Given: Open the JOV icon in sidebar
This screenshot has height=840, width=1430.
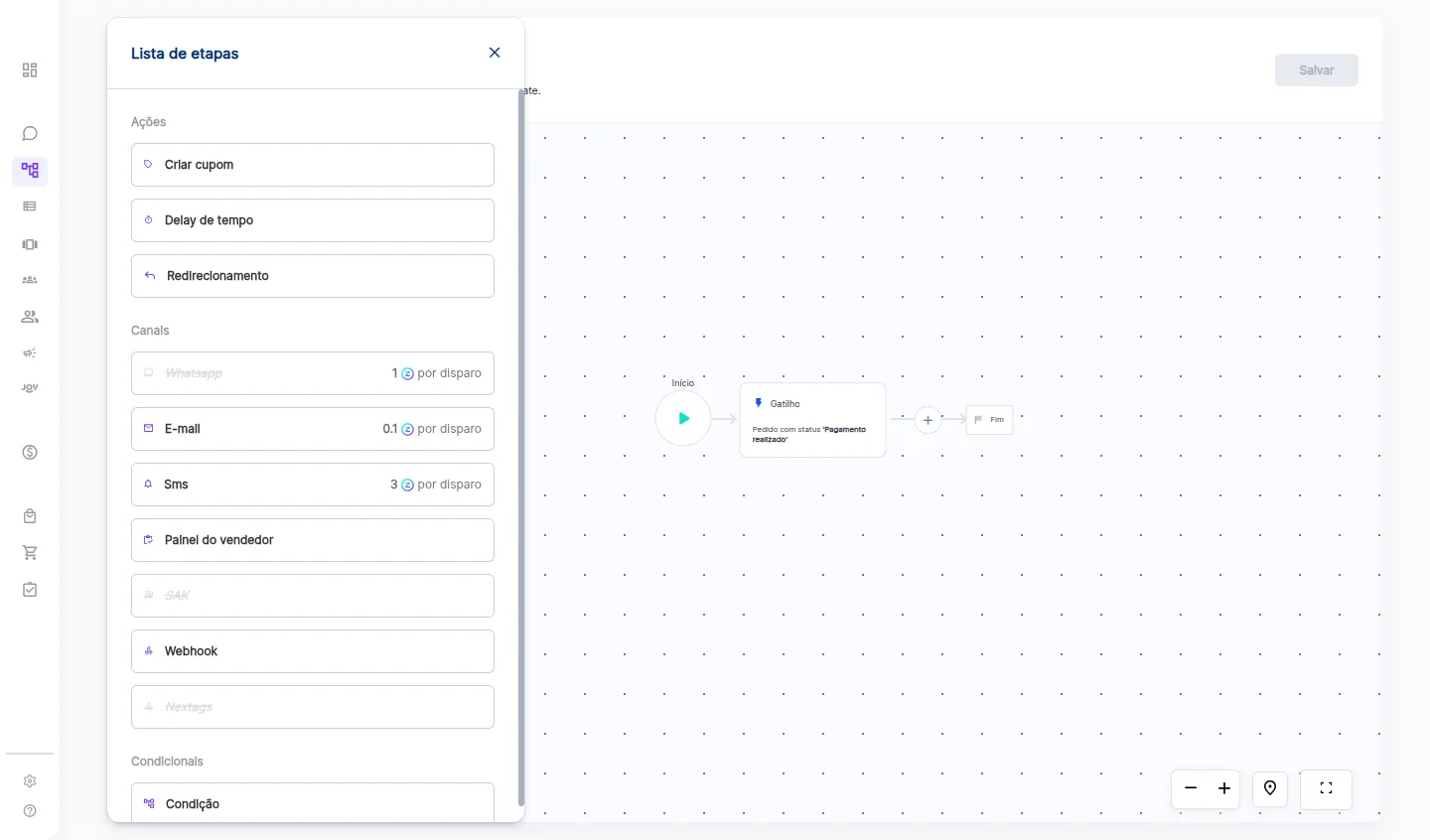Looking at the screenshot, I should 30,388.
